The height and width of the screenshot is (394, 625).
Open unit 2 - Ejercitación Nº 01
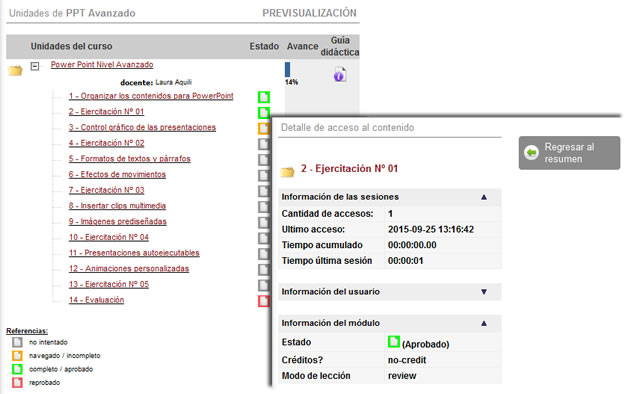(106, 112)
